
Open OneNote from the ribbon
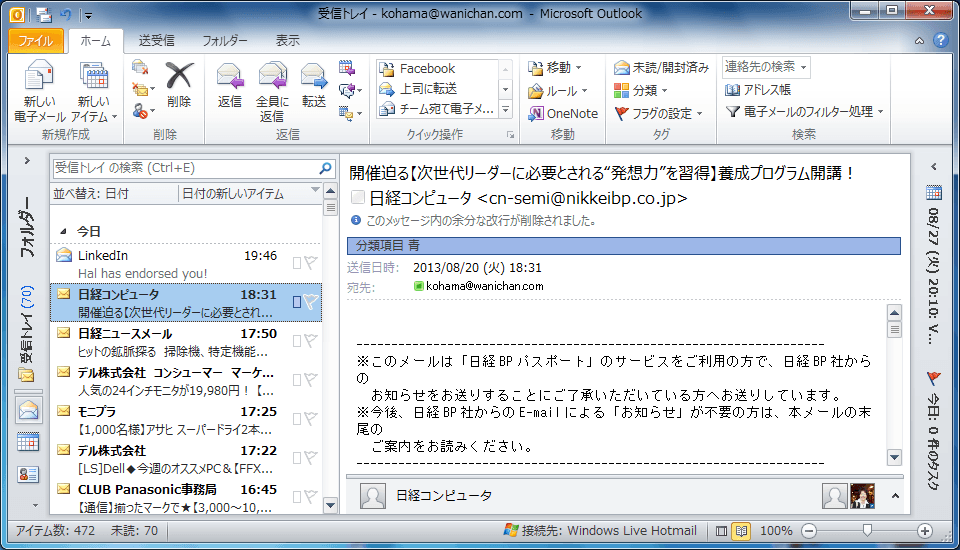(563, 113)
